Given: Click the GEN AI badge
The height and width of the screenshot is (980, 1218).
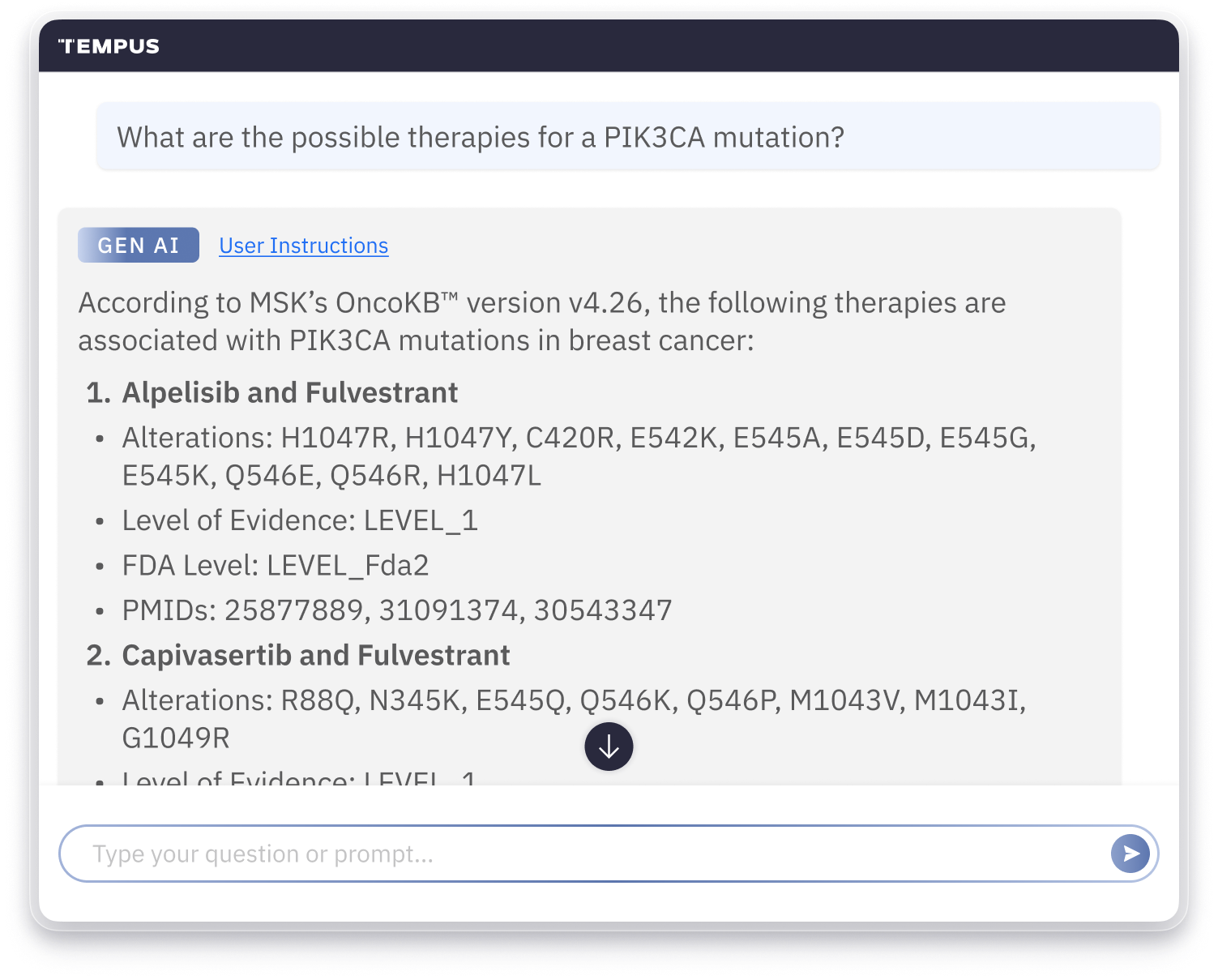Looking at the screenshot, I should 139,245.
